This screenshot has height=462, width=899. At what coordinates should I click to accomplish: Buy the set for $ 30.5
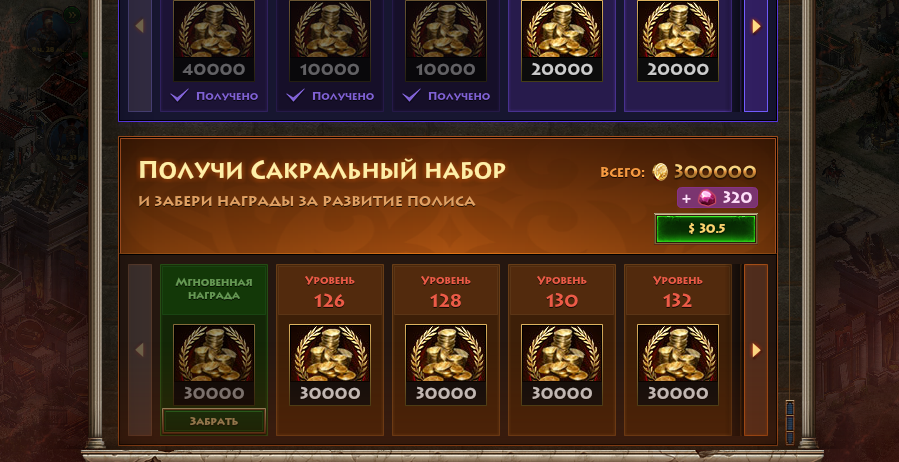(x=706, y=229)
